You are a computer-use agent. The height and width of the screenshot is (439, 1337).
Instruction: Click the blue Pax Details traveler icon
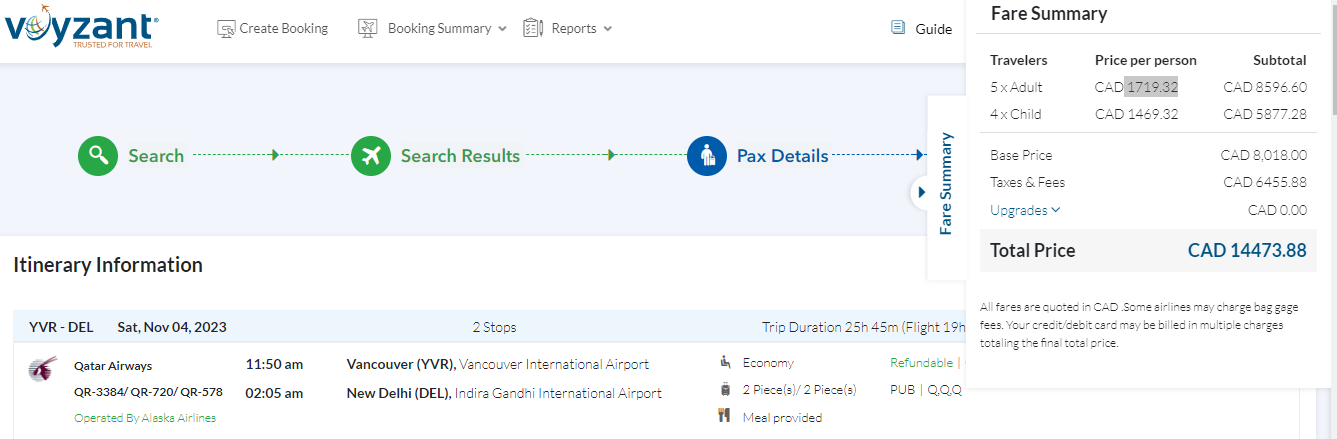tap(707, 155)
